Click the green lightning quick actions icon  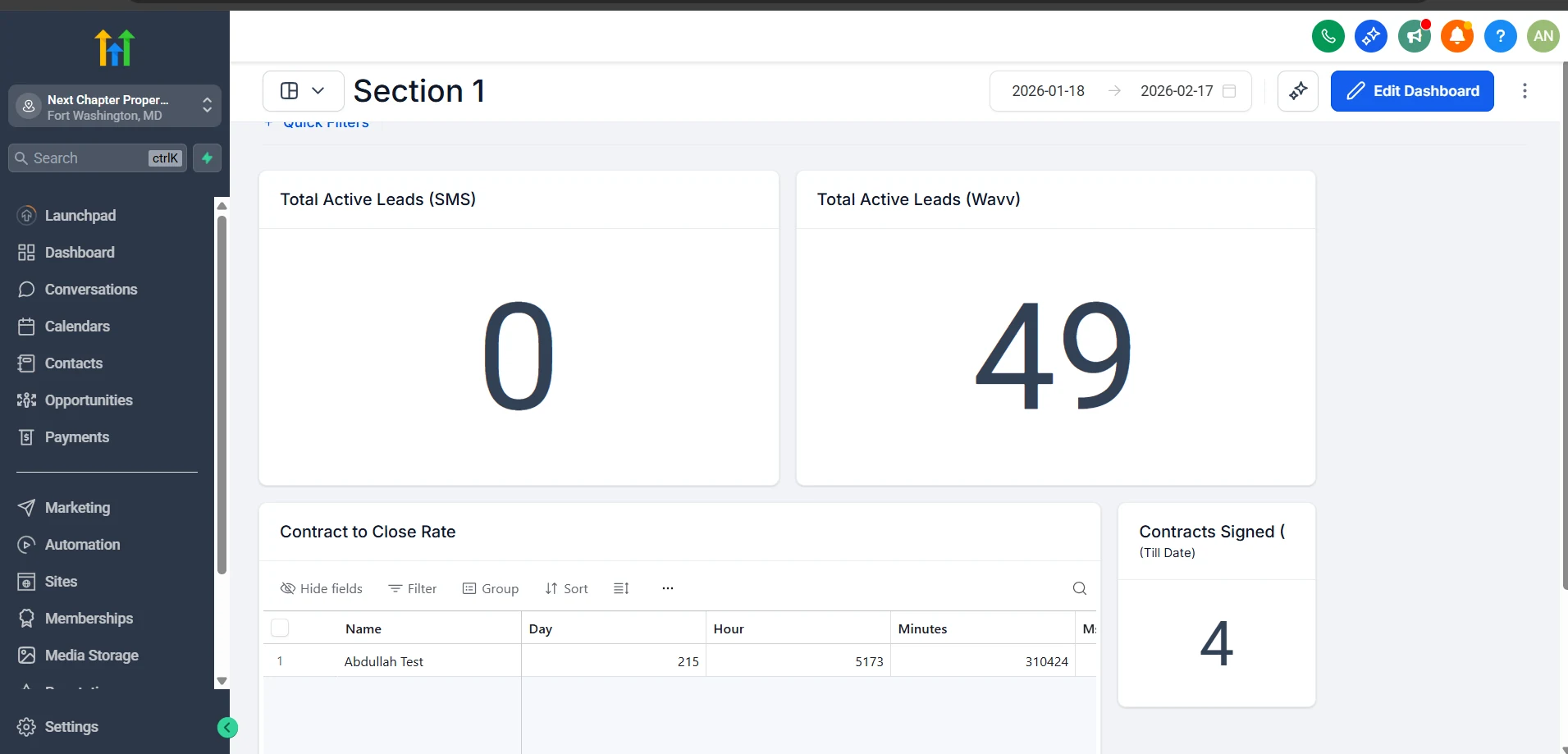(207, 158)
